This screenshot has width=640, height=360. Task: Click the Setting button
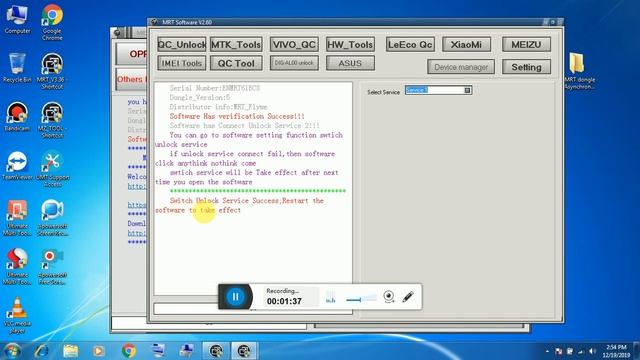tap(526, 67)
